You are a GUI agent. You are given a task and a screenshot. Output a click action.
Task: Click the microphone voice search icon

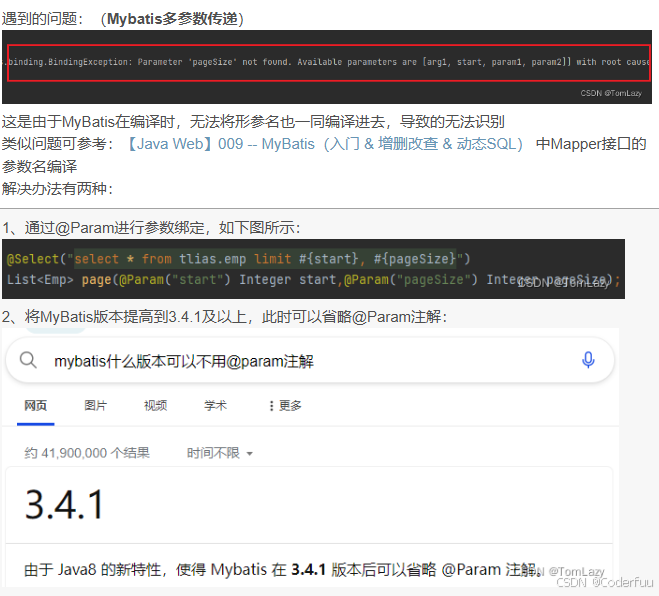[x=588, y=360]
